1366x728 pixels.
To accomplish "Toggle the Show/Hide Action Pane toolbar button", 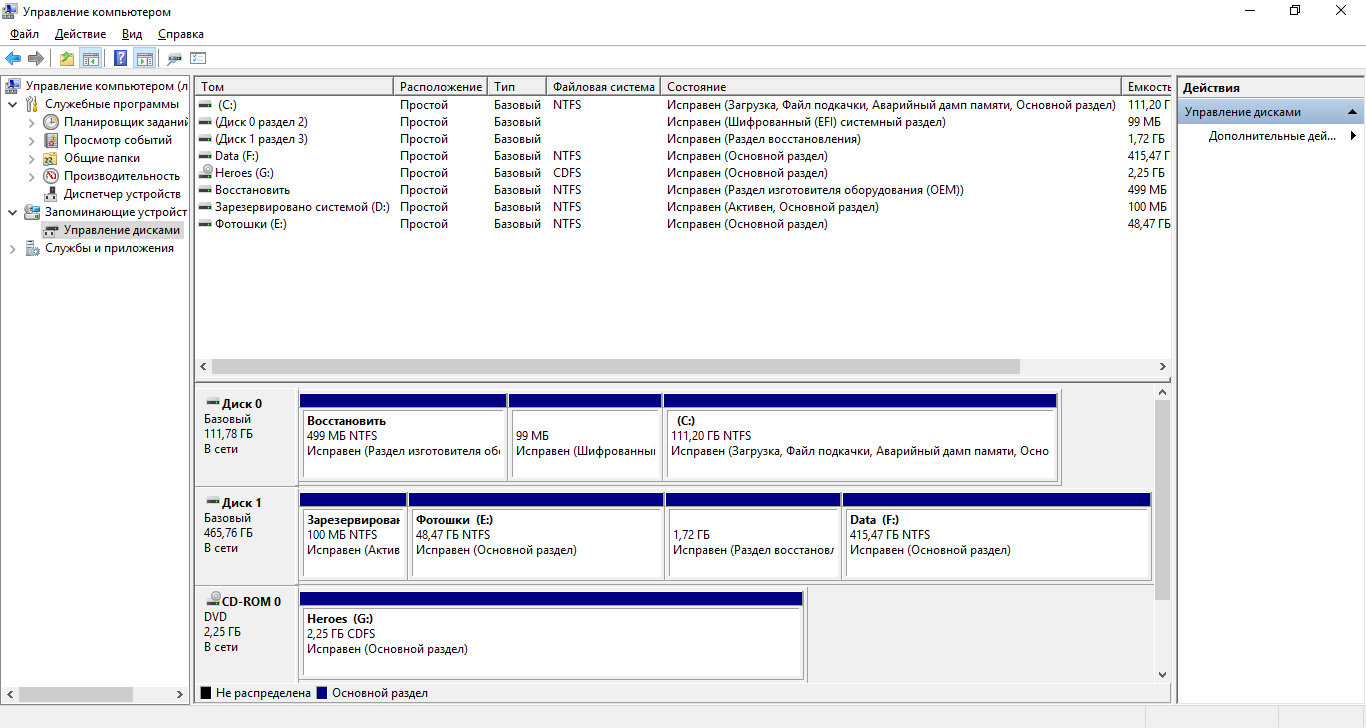I will click(145, 59).
